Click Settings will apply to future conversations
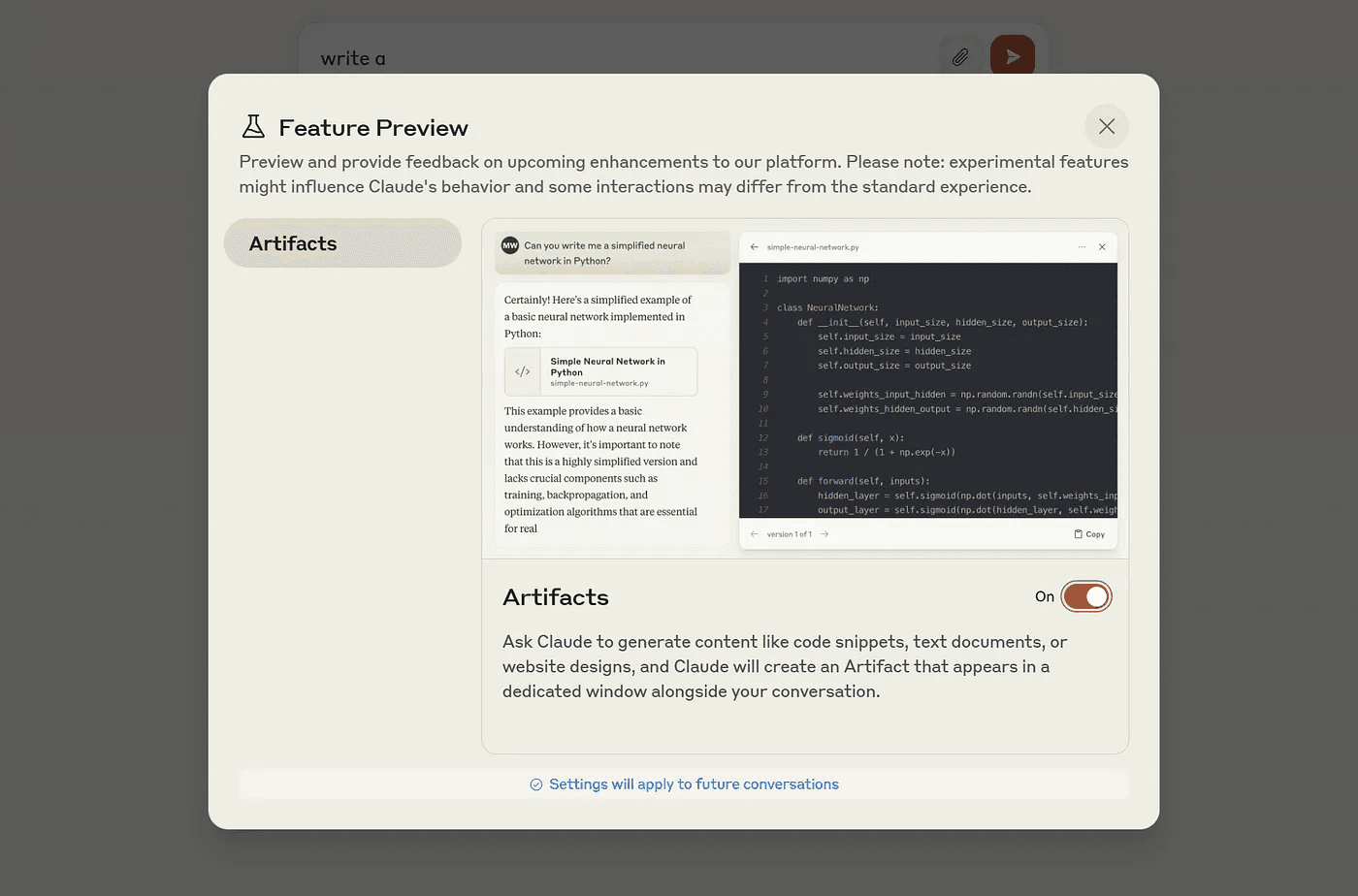The width and height of the screenshot is (1358, 896). coord(694,784)
